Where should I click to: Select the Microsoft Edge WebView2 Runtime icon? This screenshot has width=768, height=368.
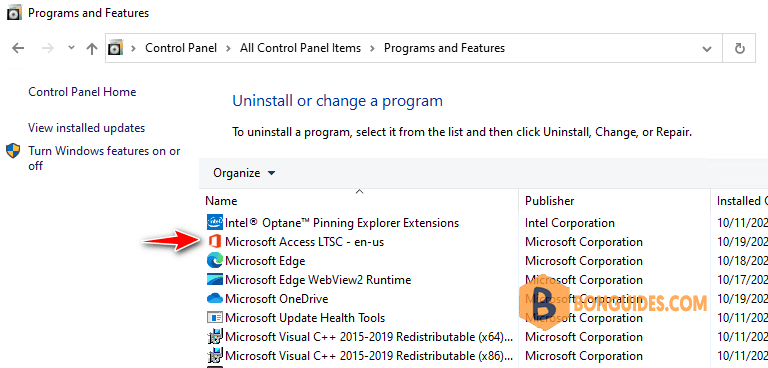coord(214,280)
